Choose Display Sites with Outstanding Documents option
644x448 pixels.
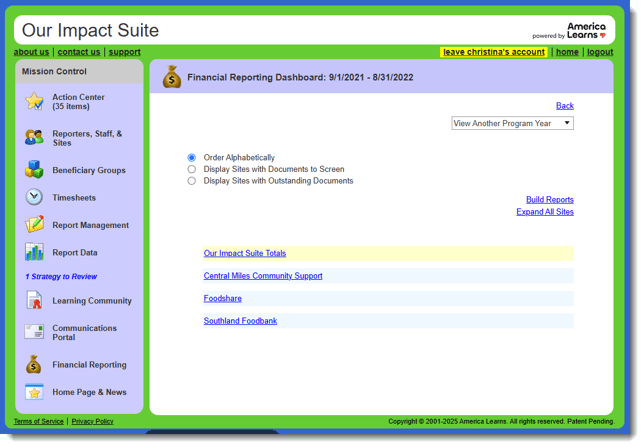[192, 181]
